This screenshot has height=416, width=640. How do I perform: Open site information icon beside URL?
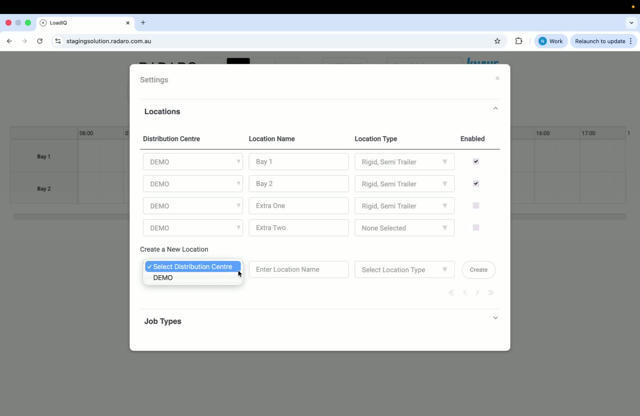(x=58, y=41)
